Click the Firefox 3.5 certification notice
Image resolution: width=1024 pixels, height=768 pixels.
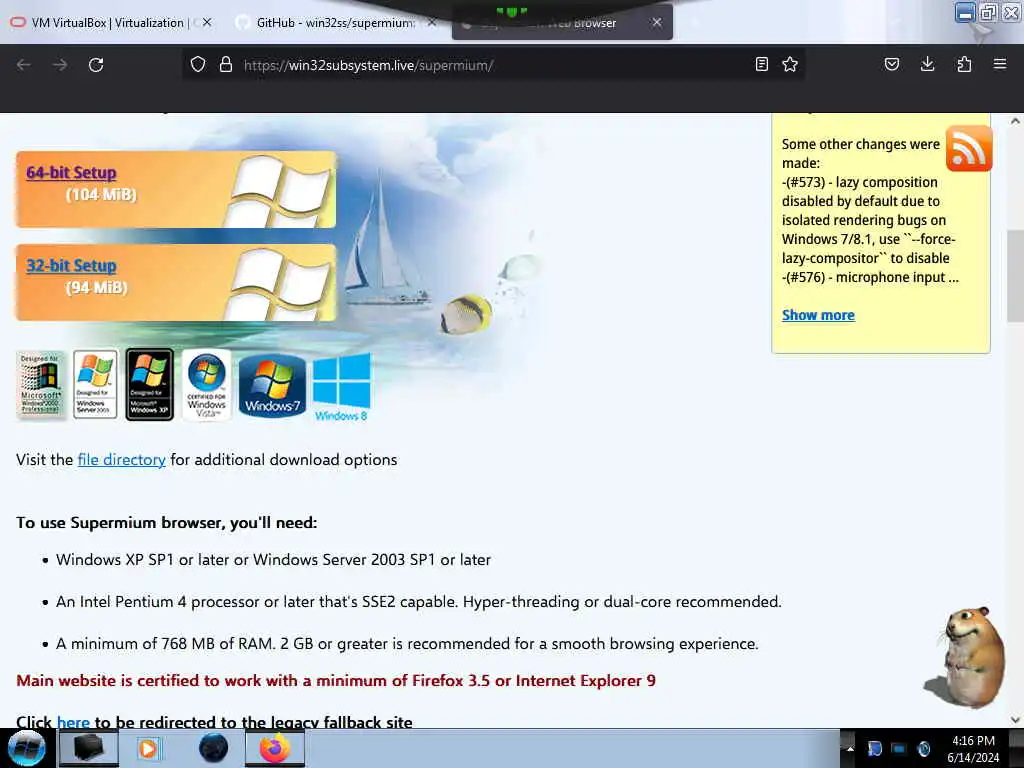click(336, 680)
